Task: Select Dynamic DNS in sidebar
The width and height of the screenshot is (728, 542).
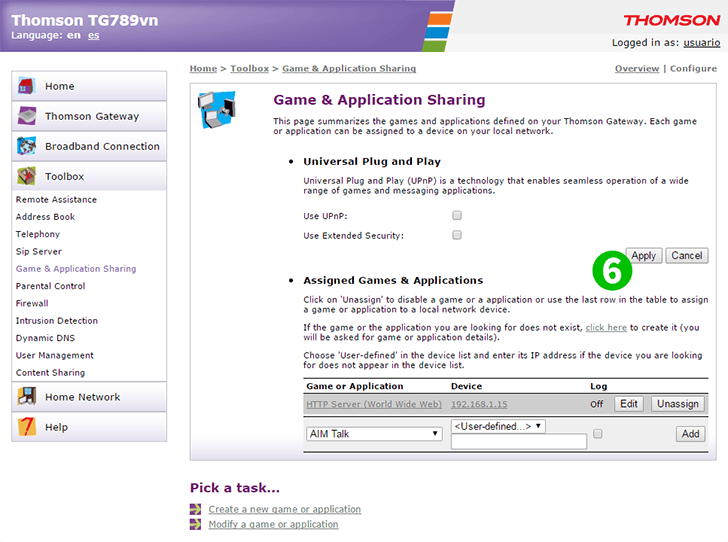Action: pos(45,338)
